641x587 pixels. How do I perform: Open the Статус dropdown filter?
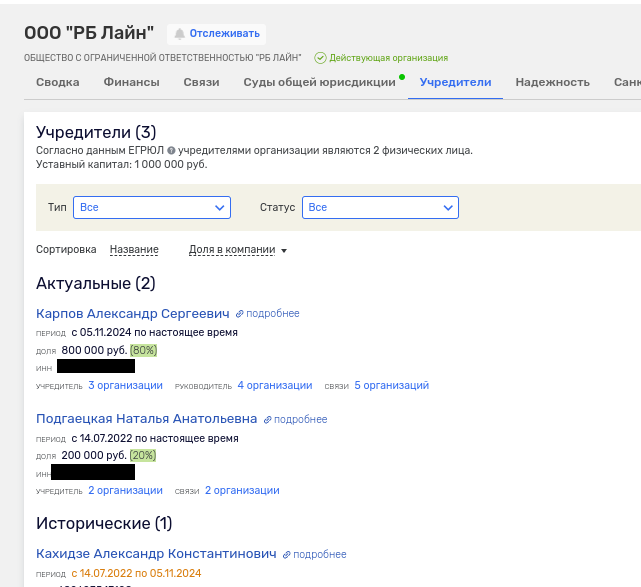coord(380,208)
